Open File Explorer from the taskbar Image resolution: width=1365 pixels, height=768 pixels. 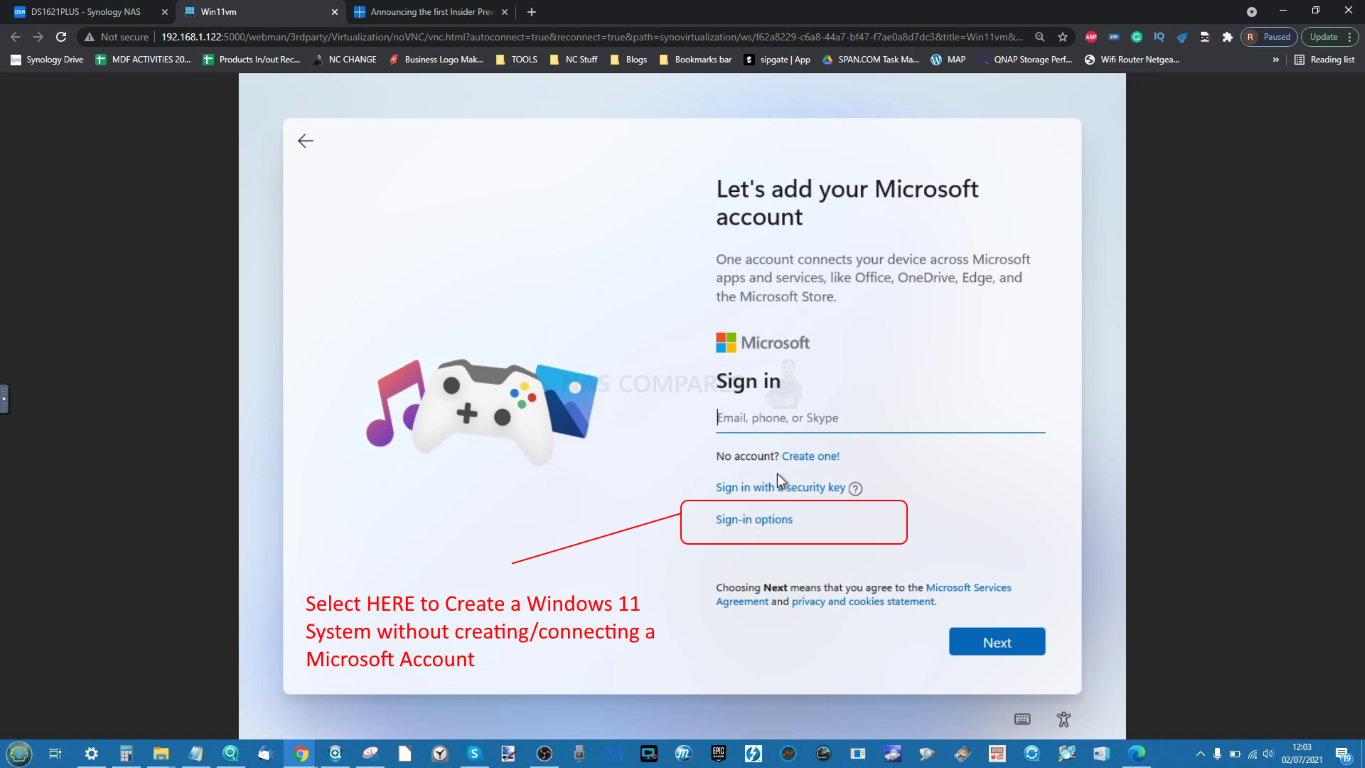click(x=161, y=753)
